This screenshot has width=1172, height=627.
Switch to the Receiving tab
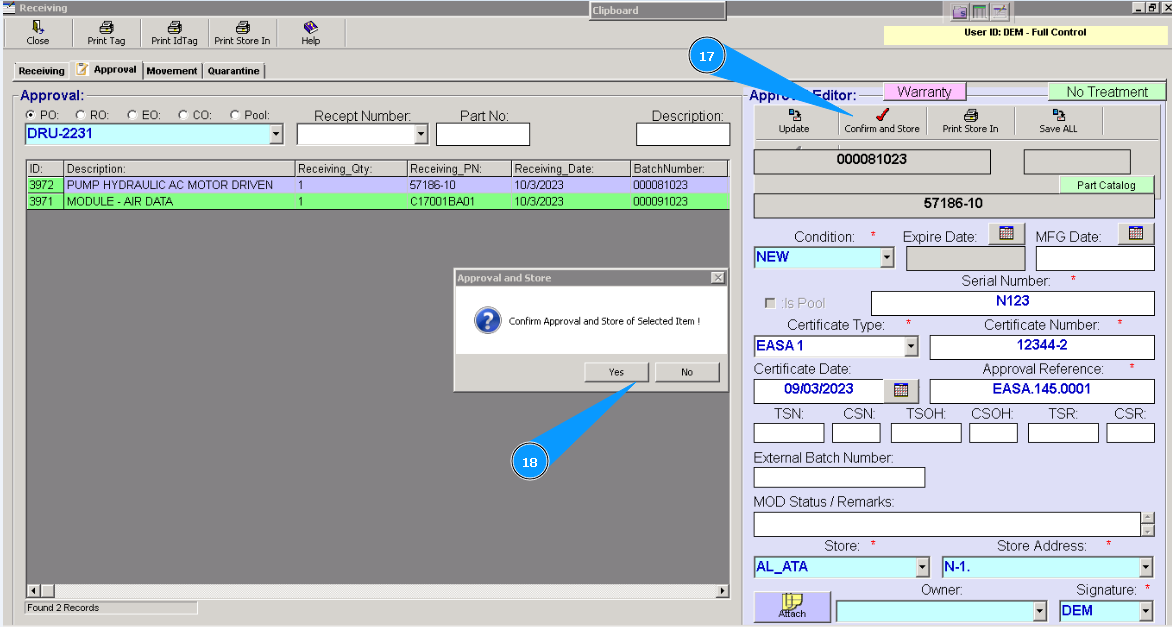click(41, 71)
